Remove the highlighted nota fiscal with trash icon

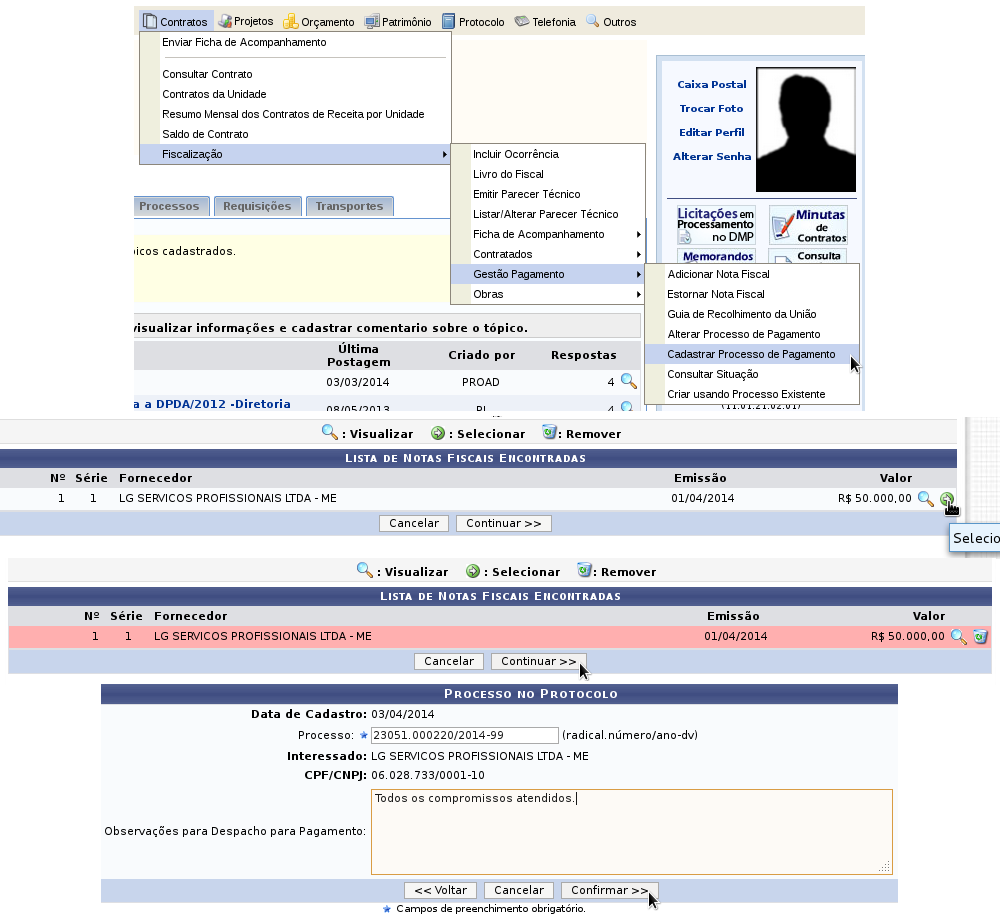pyautogui.click(x=980, y=636)
